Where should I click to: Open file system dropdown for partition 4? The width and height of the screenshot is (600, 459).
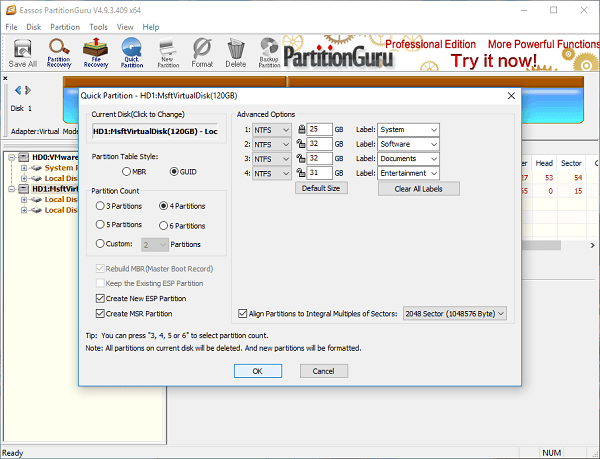click(272, 174)
